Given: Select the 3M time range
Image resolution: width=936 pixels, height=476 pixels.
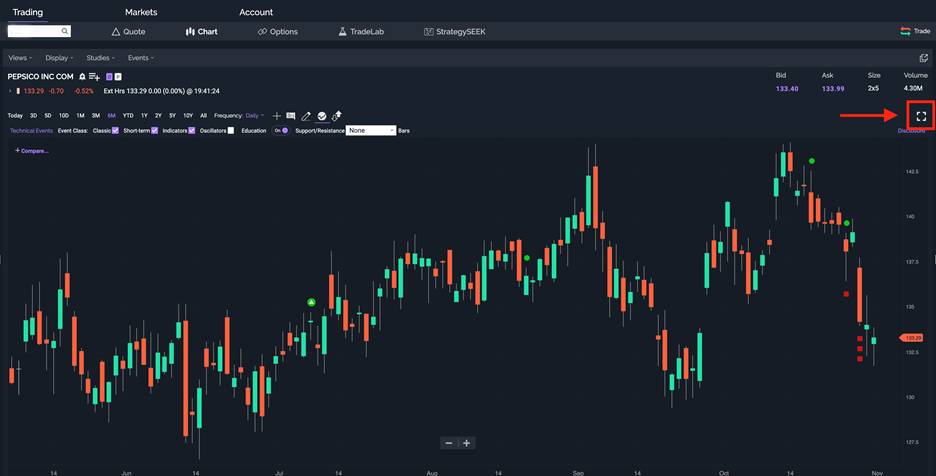Looking at the screenshot, I should pyautogui.click(x=96, y=115).
